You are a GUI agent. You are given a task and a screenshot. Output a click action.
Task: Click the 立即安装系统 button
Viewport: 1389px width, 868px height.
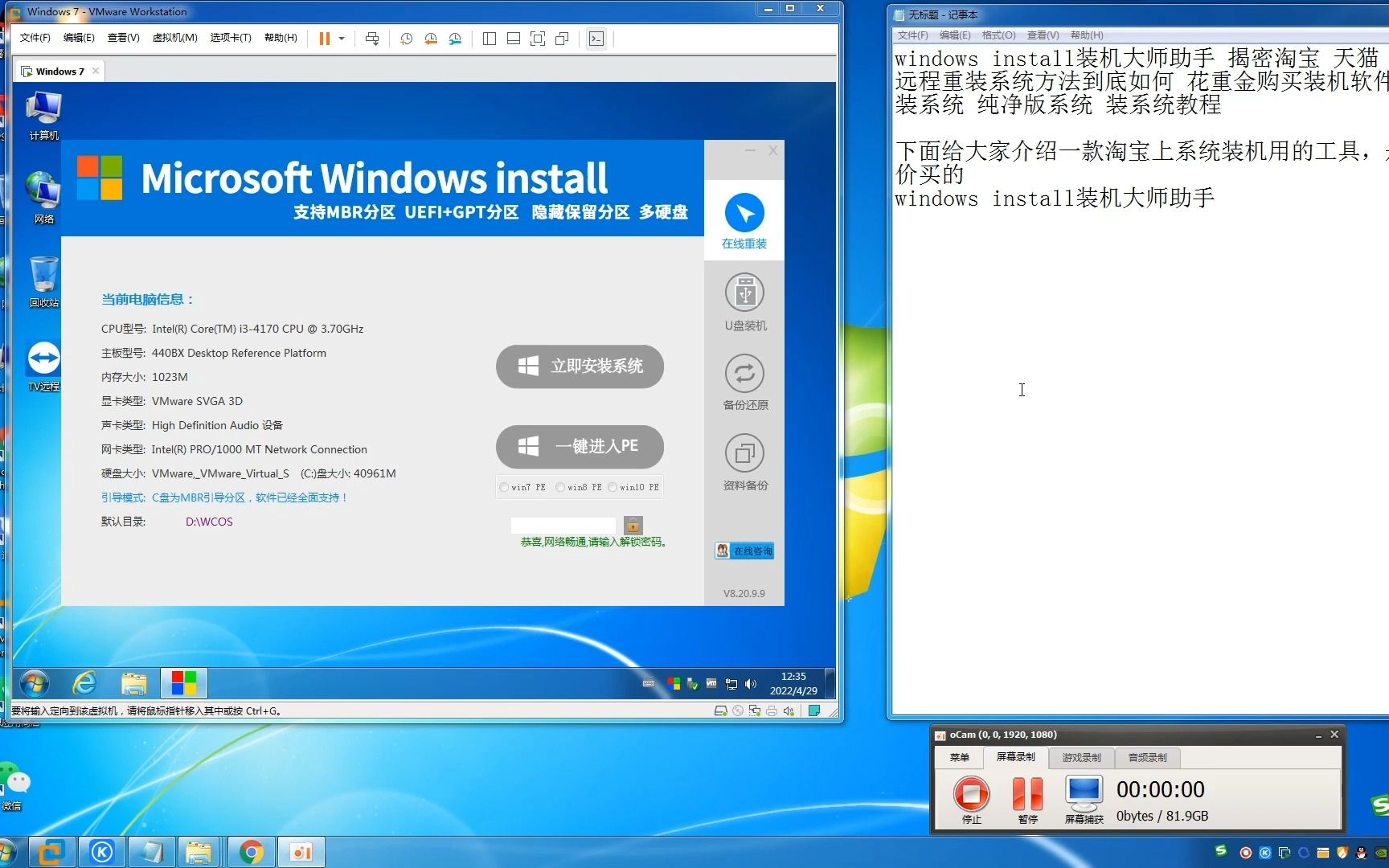tap(580, 366)
